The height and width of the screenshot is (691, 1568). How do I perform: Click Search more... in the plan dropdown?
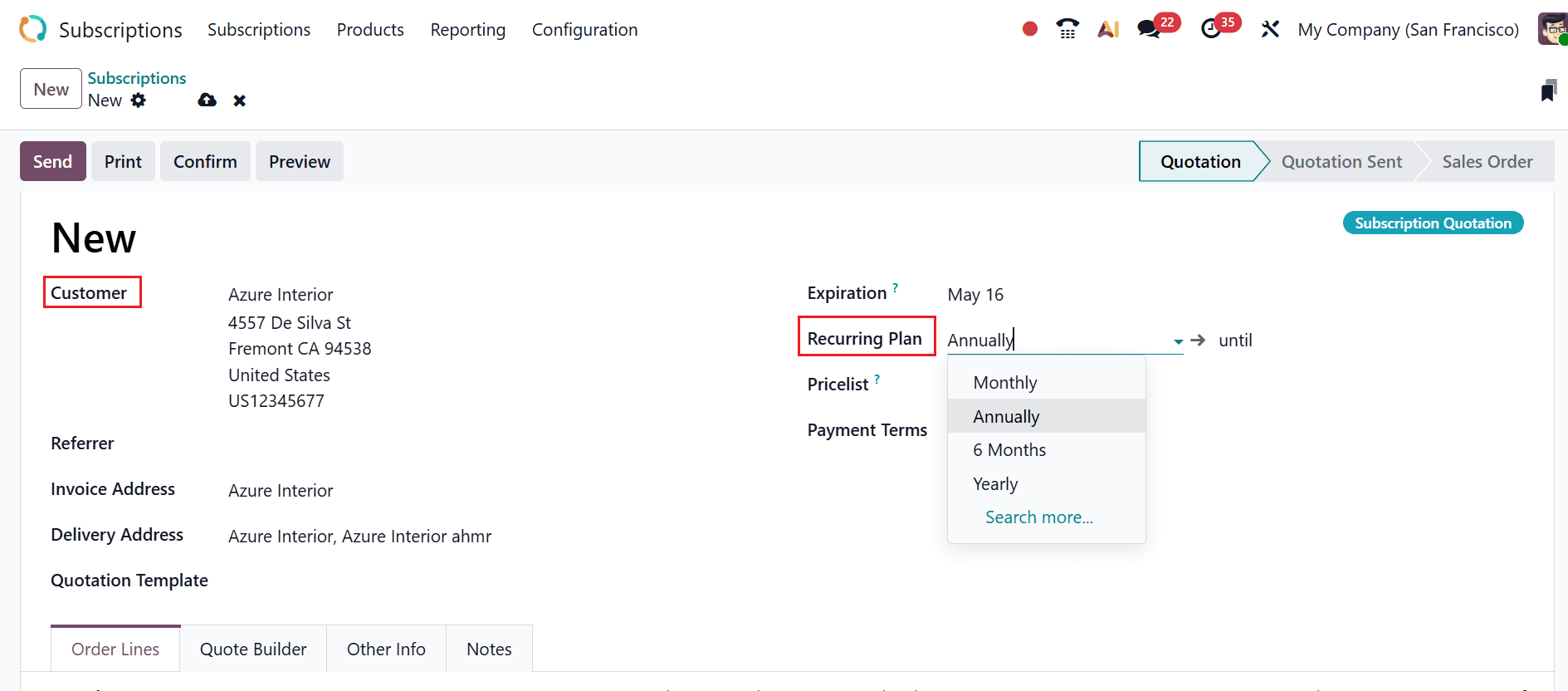pyautogui.click(x=1038, y=517)
